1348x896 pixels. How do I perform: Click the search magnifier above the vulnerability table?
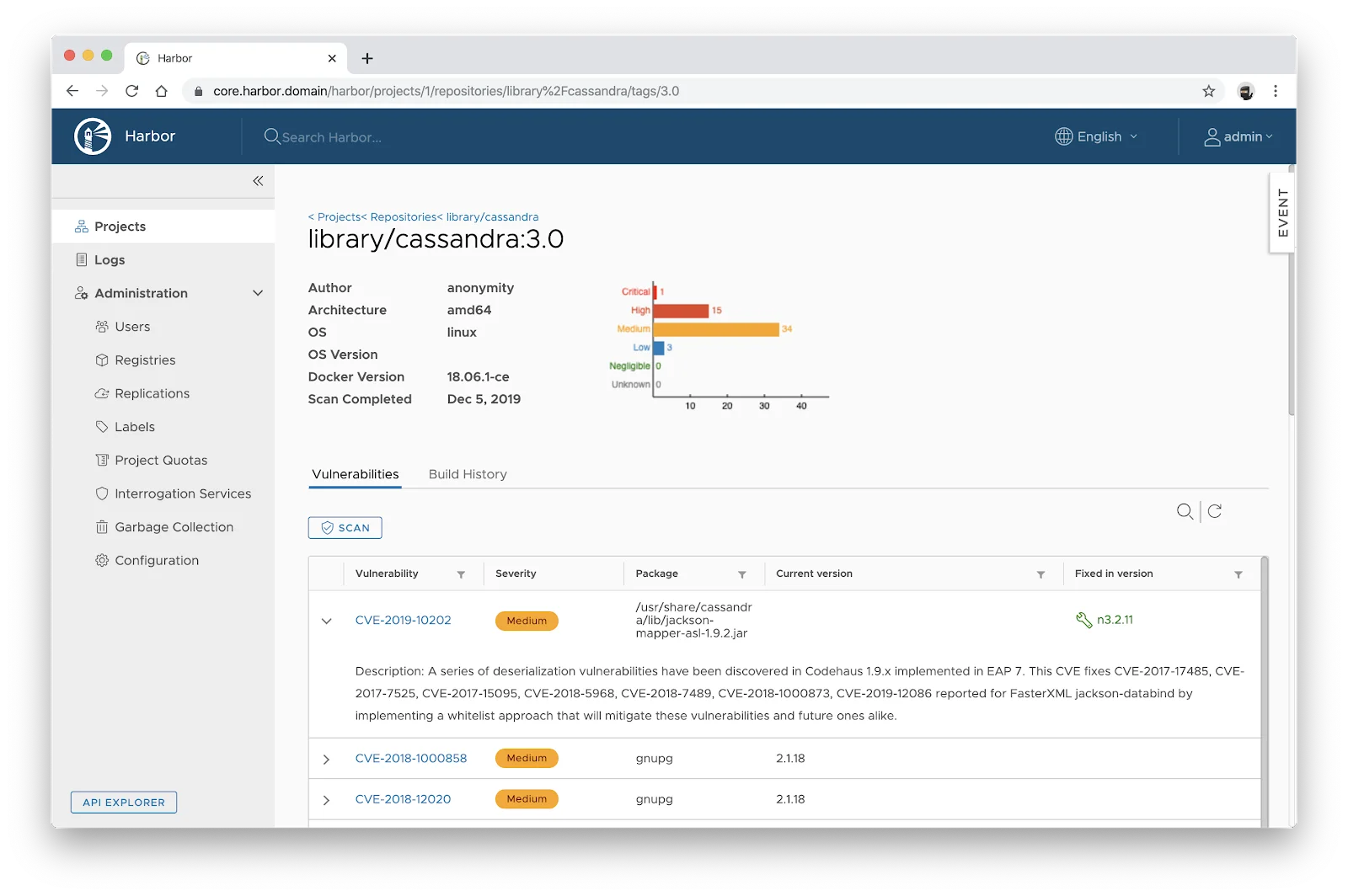(x=1183, y=511)
